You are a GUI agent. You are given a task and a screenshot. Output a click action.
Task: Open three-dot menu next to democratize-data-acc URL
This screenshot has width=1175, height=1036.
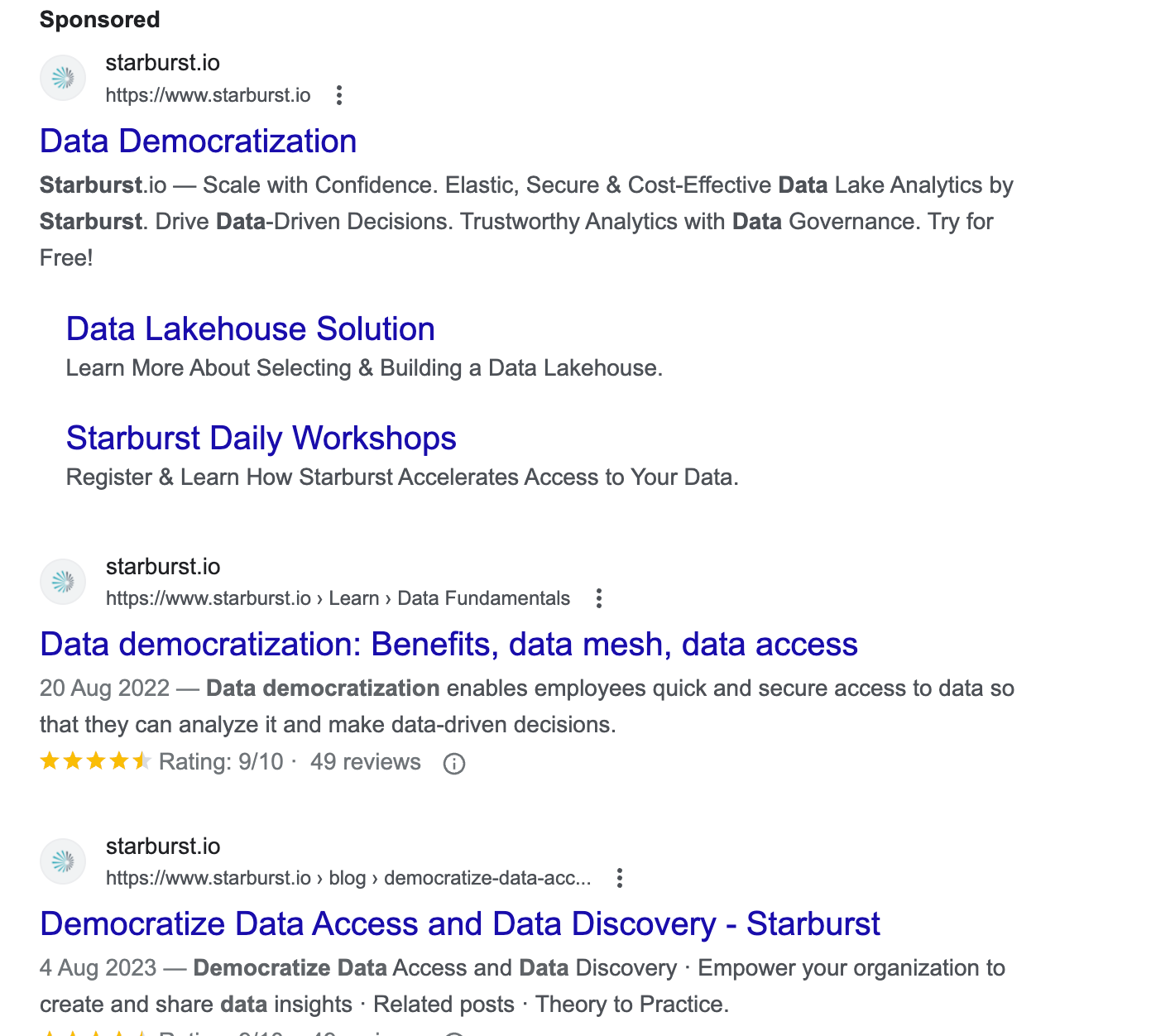click(x=619, y=878)
